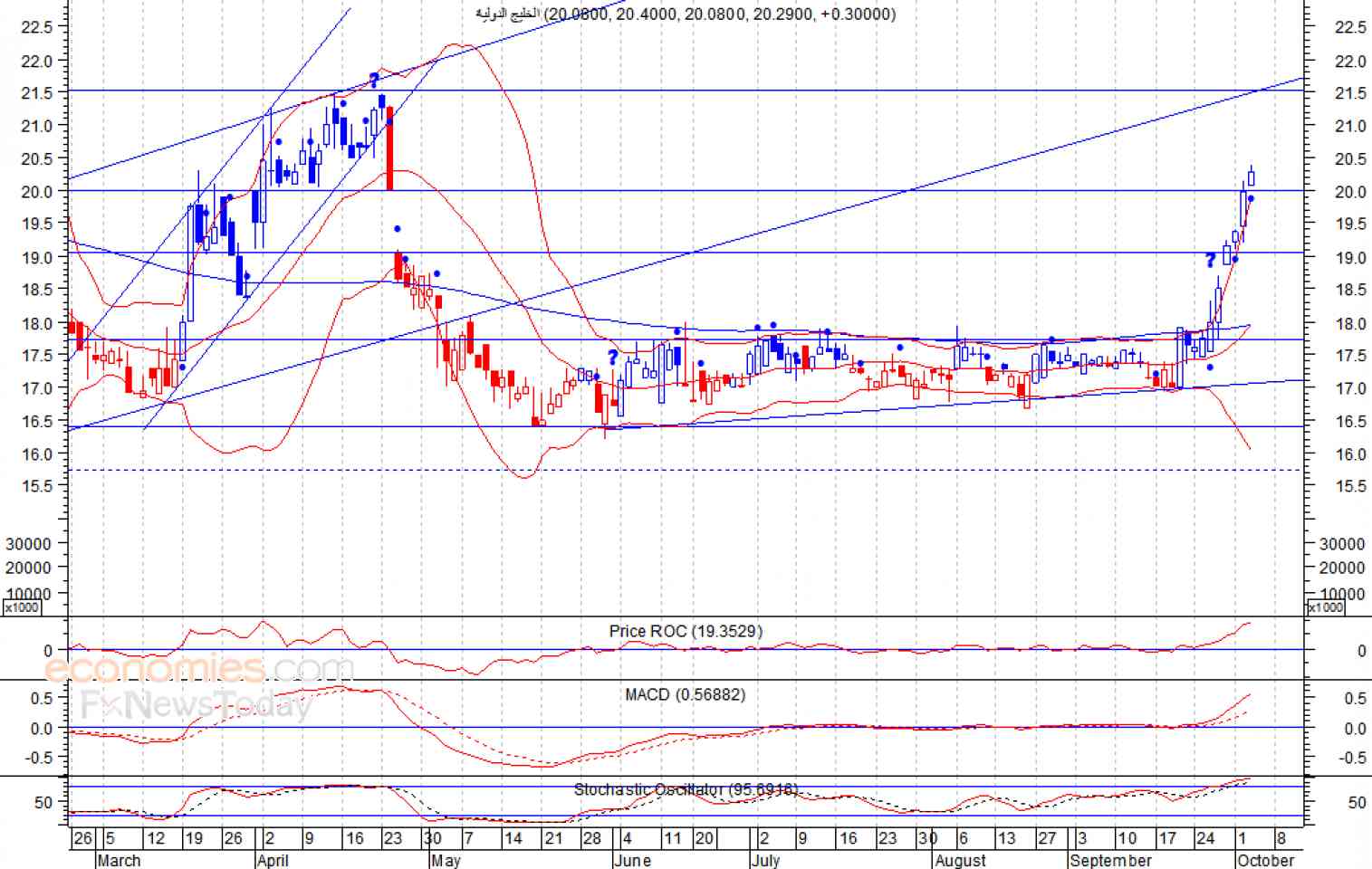
Task: Select the Price ROC indicator label
Action: 686,631
